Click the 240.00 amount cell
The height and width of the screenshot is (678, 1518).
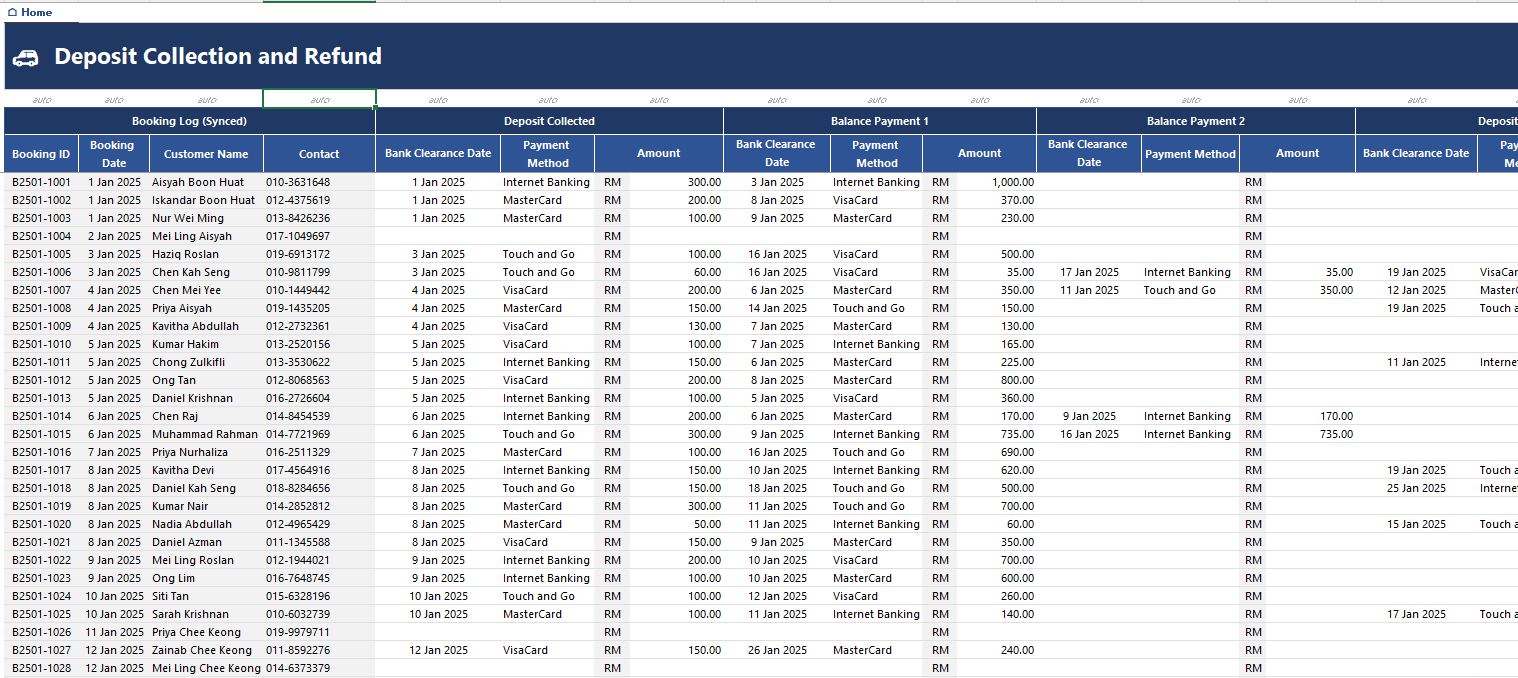(1018, 650)
